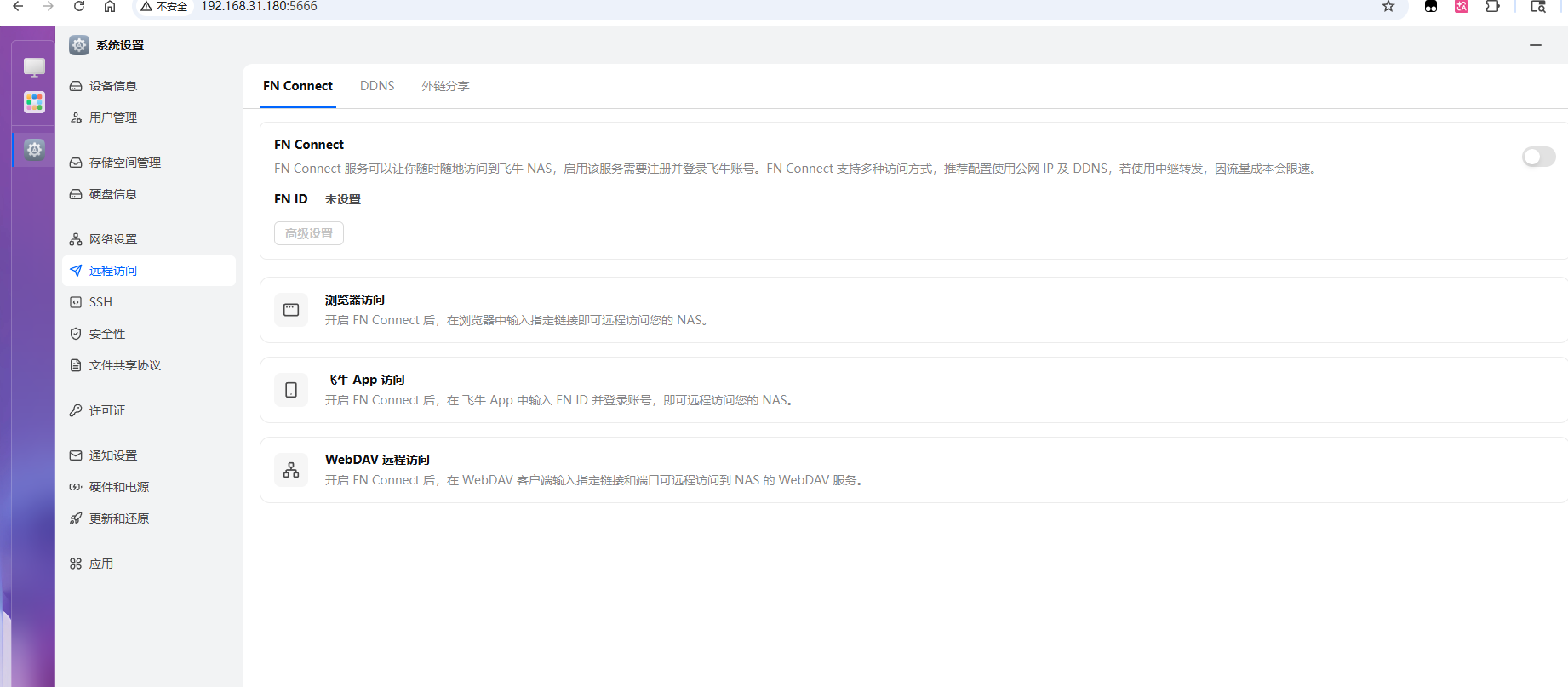
Task: Click the not-secure warning indicator
Action: pyautogui.click(x=164, y=6)
